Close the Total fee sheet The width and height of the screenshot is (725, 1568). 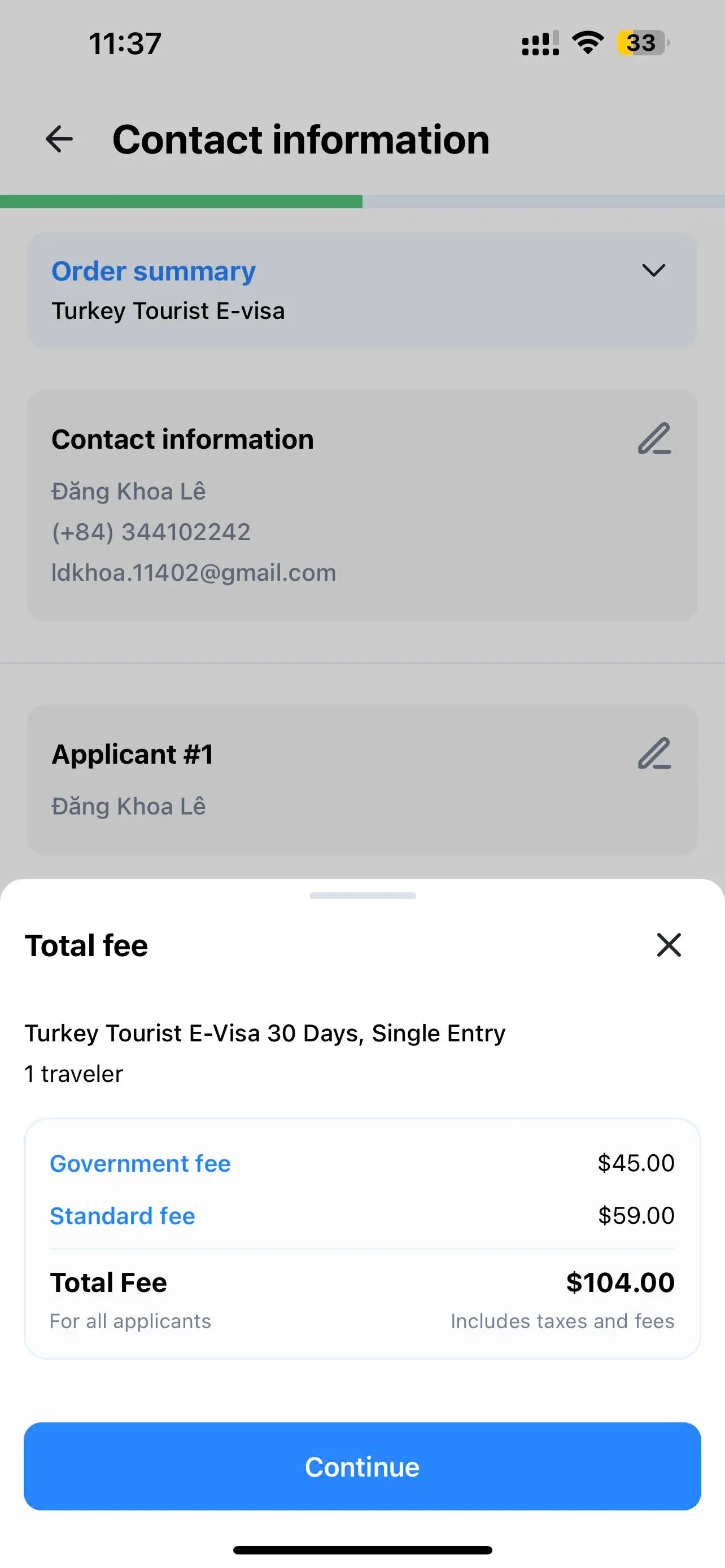pos(669,945)
